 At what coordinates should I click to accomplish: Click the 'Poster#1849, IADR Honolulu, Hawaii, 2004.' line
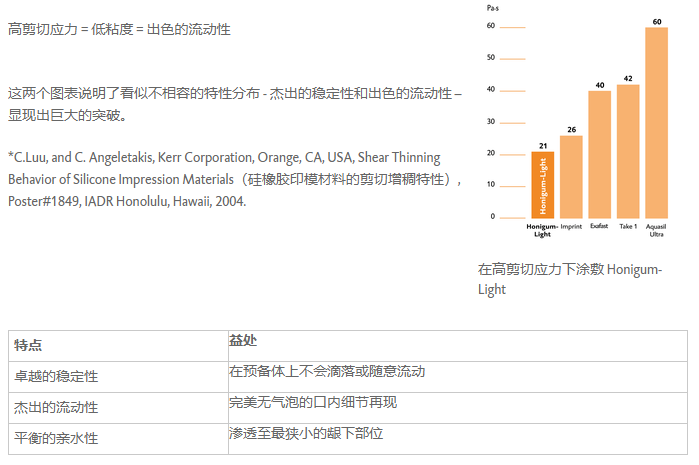(x=127, y=202)
